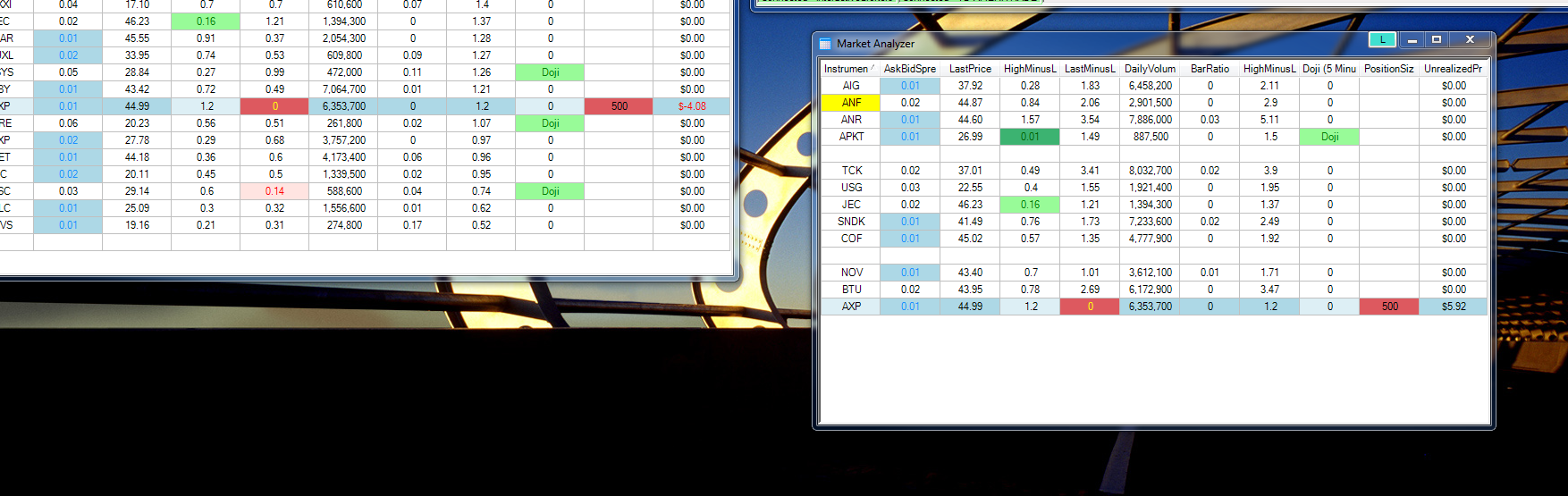
Task: Sort by the BarRatio column header
Action: (x=1210, y=69)
